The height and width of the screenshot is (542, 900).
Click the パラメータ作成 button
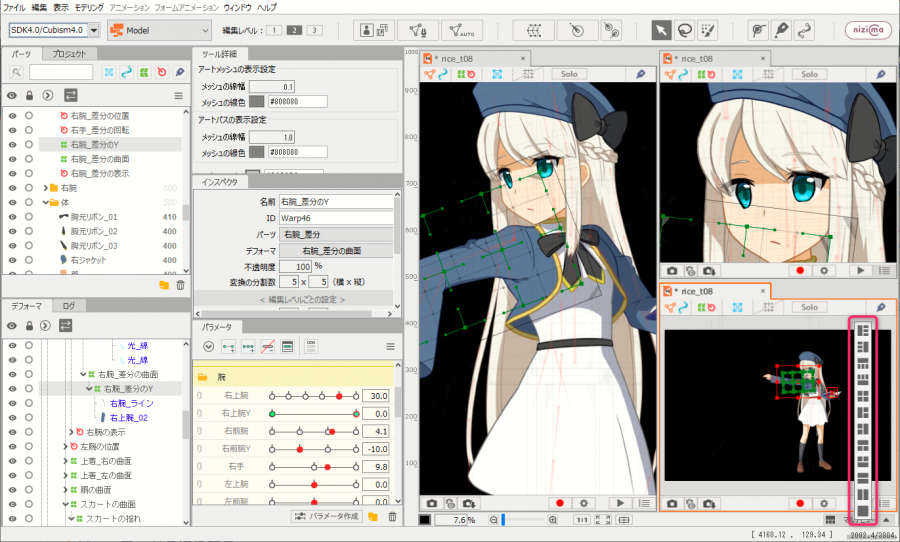coord(327,517)
